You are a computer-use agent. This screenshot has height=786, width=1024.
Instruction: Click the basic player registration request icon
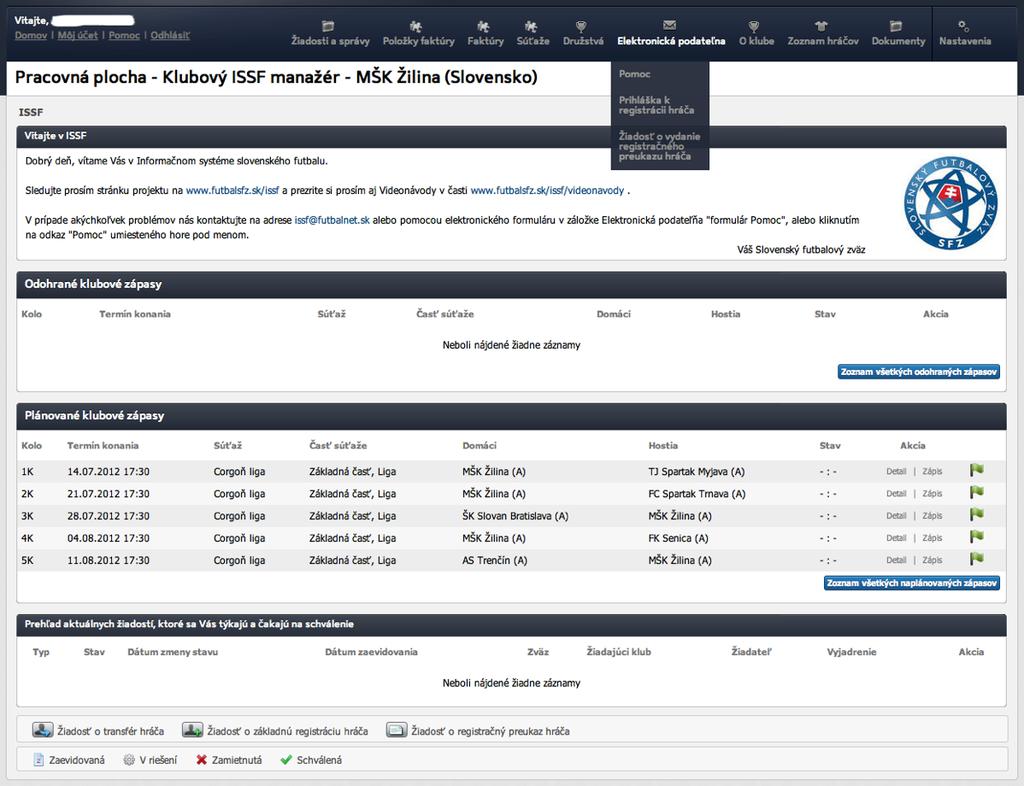click(x=193, y=730)
